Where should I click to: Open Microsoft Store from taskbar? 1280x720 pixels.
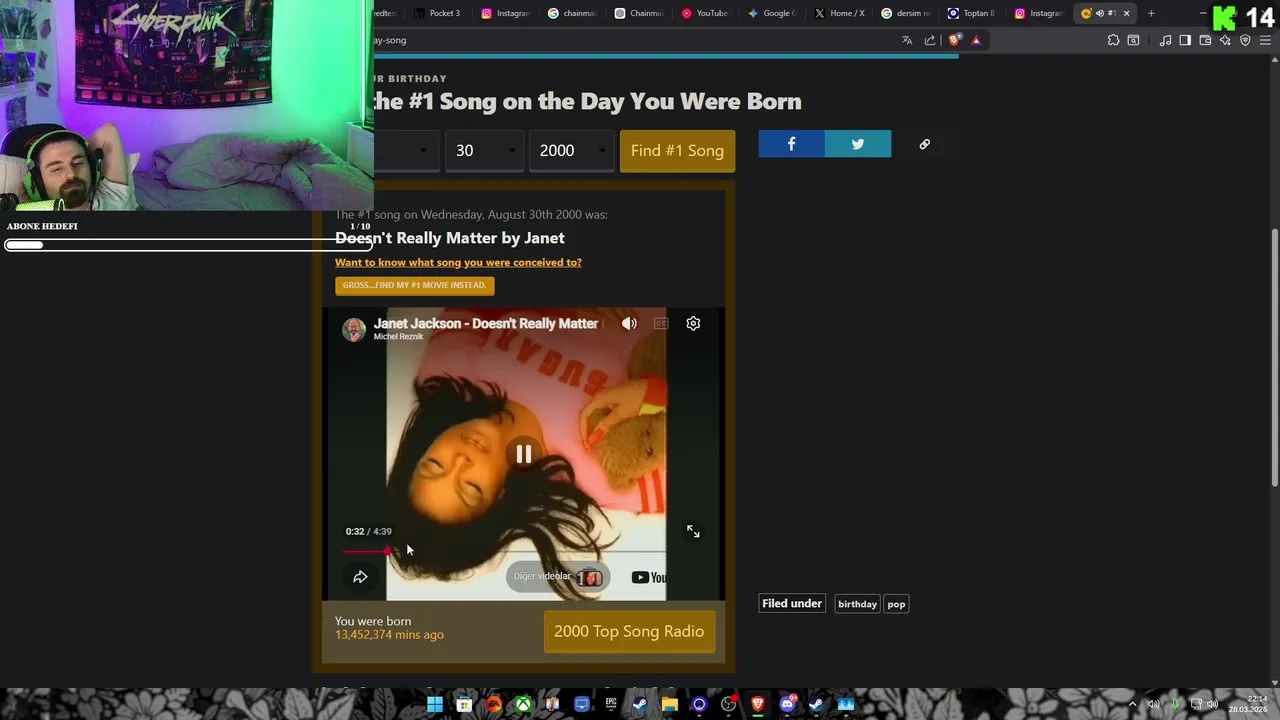(464, 704)
